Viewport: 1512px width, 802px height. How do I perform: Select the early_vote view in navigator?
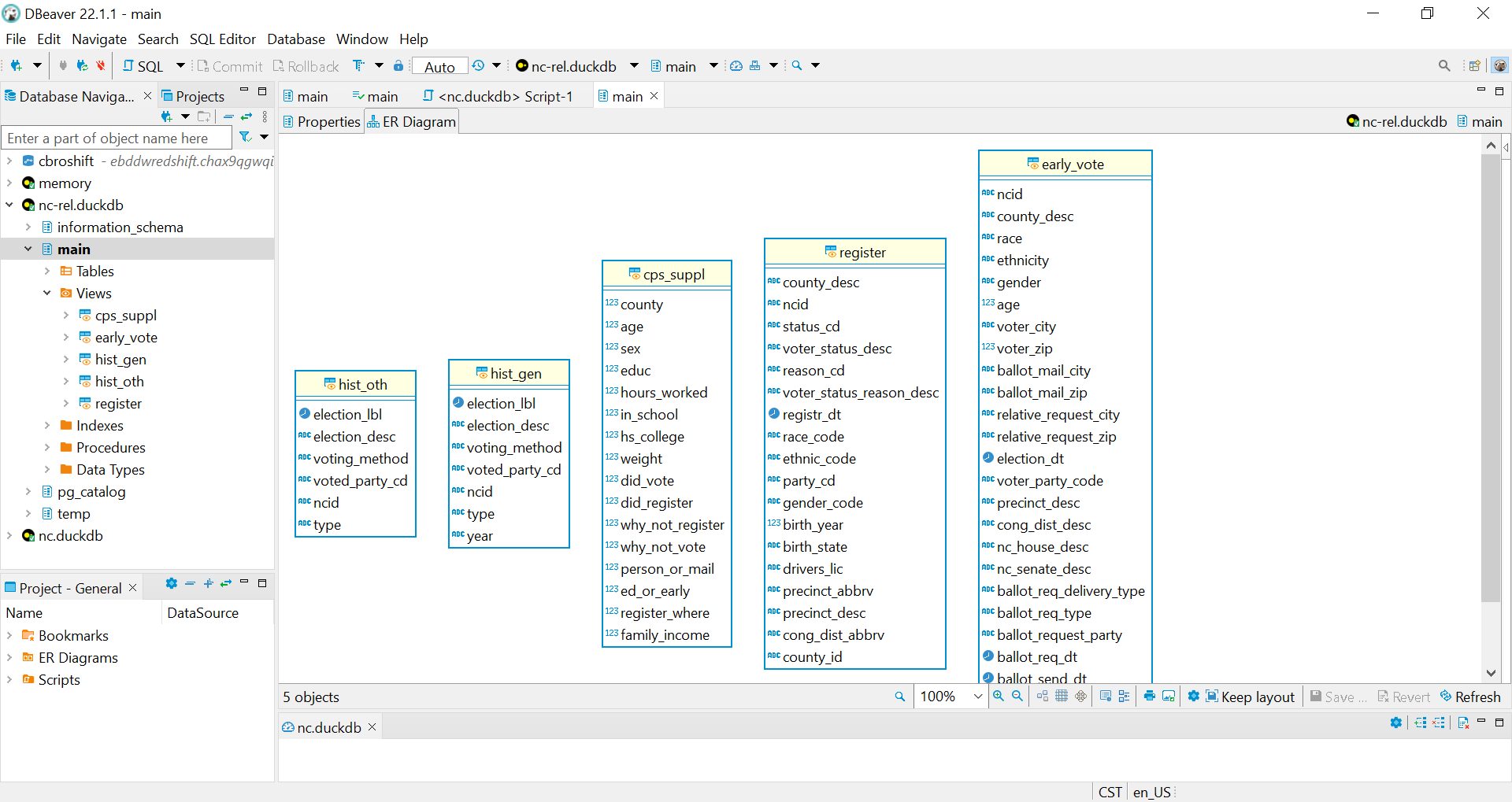pos(126,337)
